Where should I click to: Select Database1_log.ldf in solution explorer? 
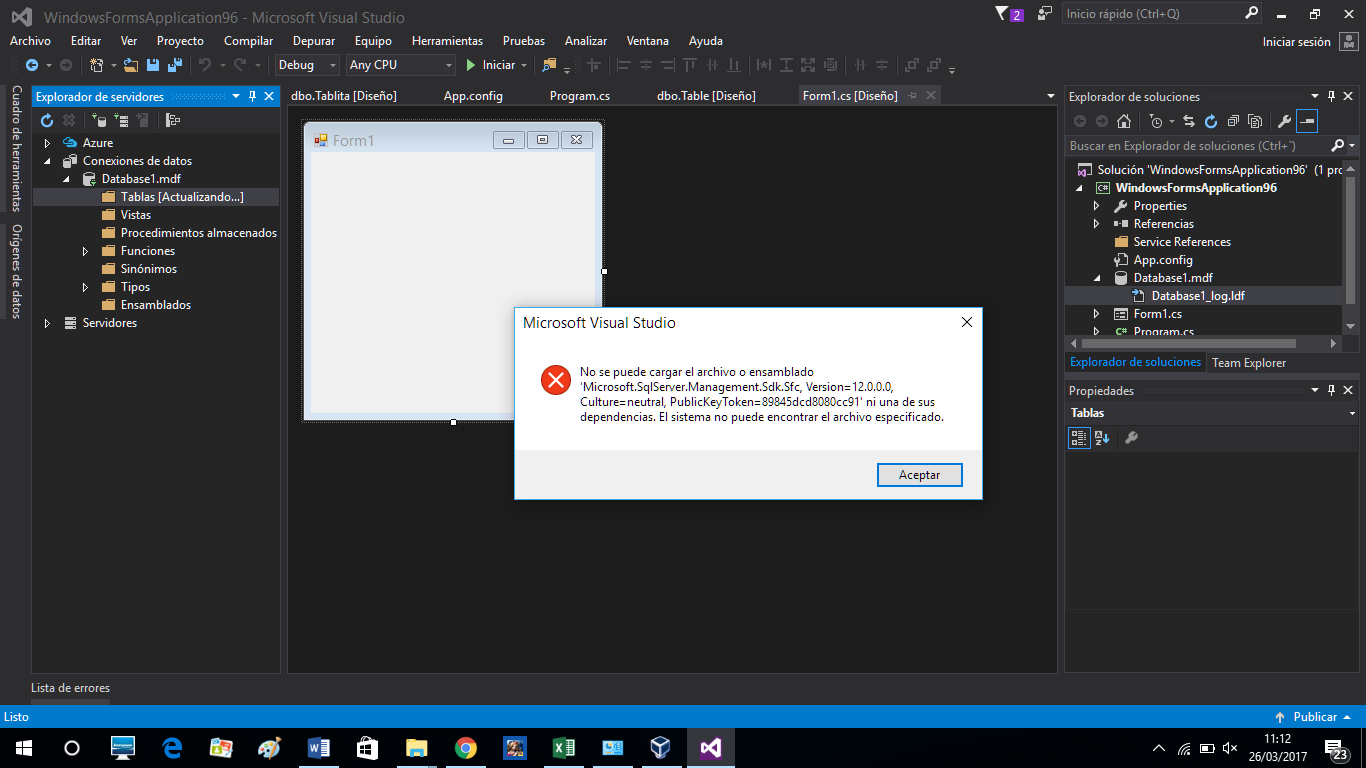(x=1198, y=296)
